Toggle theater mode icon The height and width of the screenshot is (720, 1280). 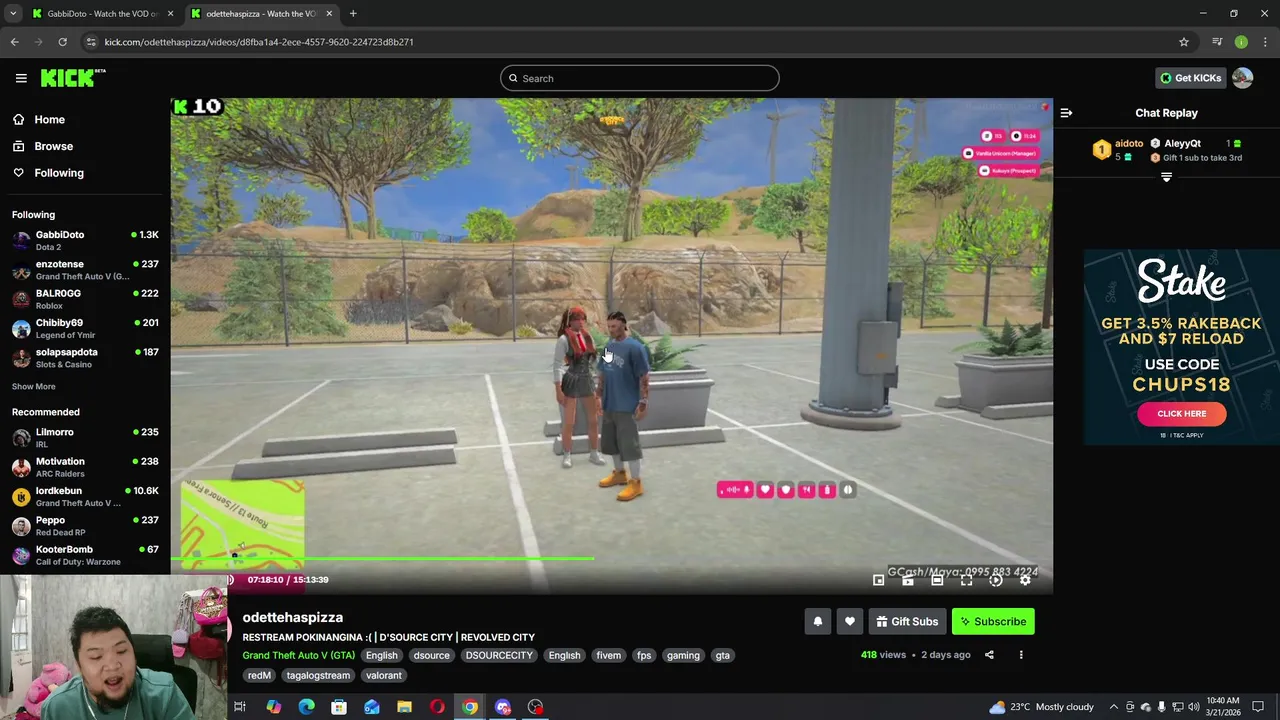937,580
